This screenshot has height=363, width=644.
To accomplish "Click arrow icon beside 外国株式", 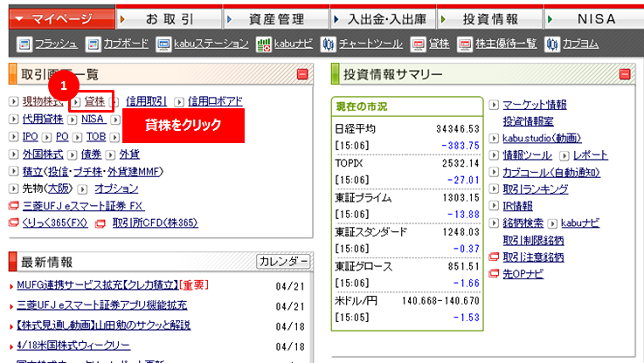I will (x=14, y=154).
